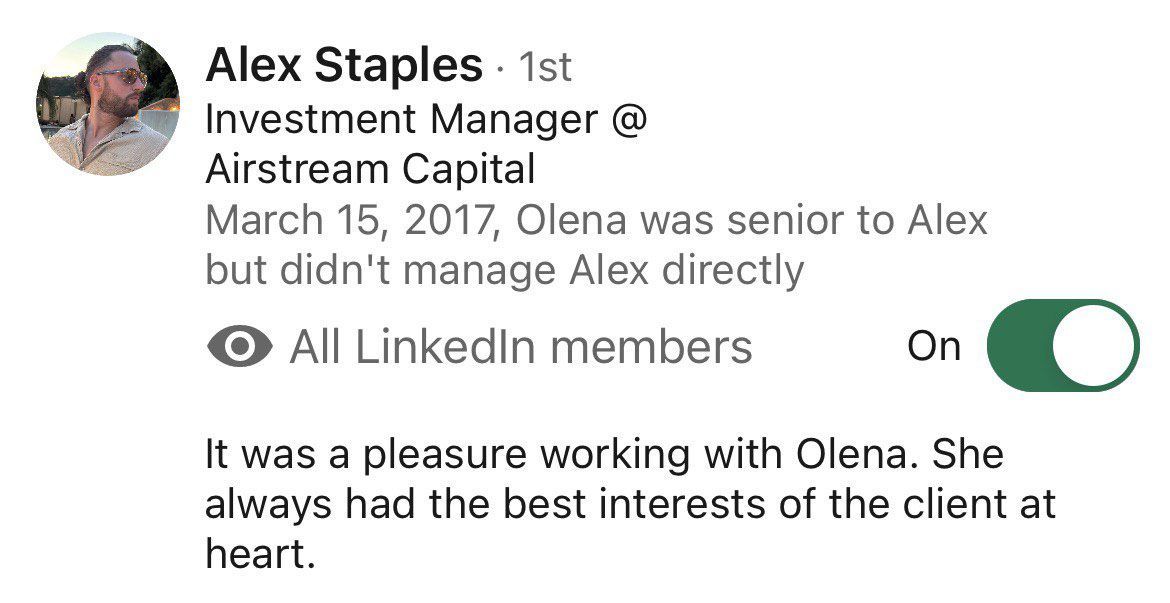The image size is (1170, 603).
Task: Click "Staples" surname in the header
Action: [400, 66]
